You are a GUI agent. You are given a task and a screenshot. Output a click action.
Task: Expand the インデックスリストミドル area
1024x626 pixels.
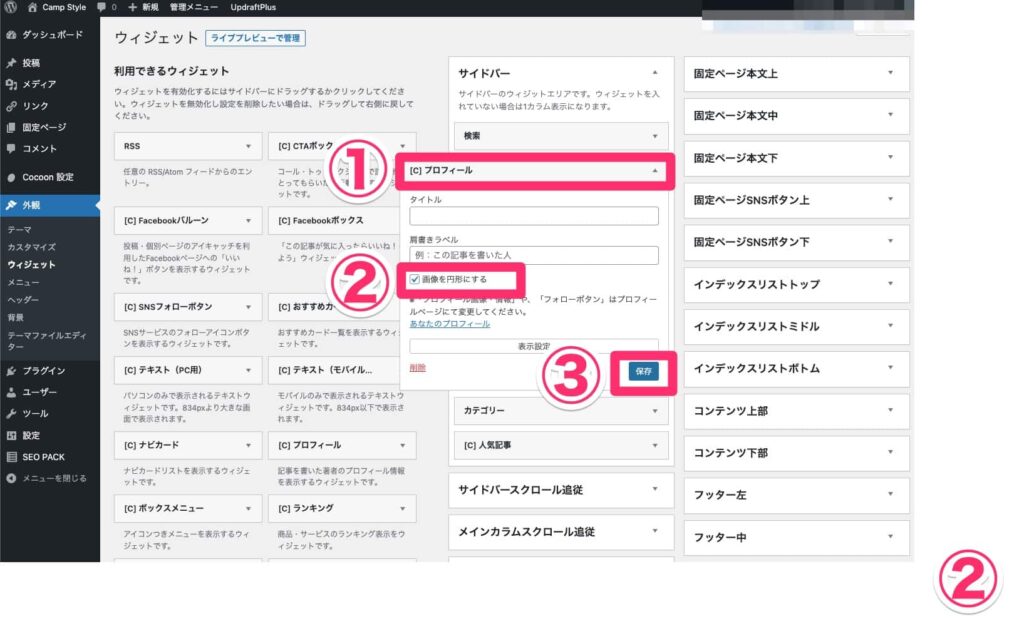coord(890,326)
